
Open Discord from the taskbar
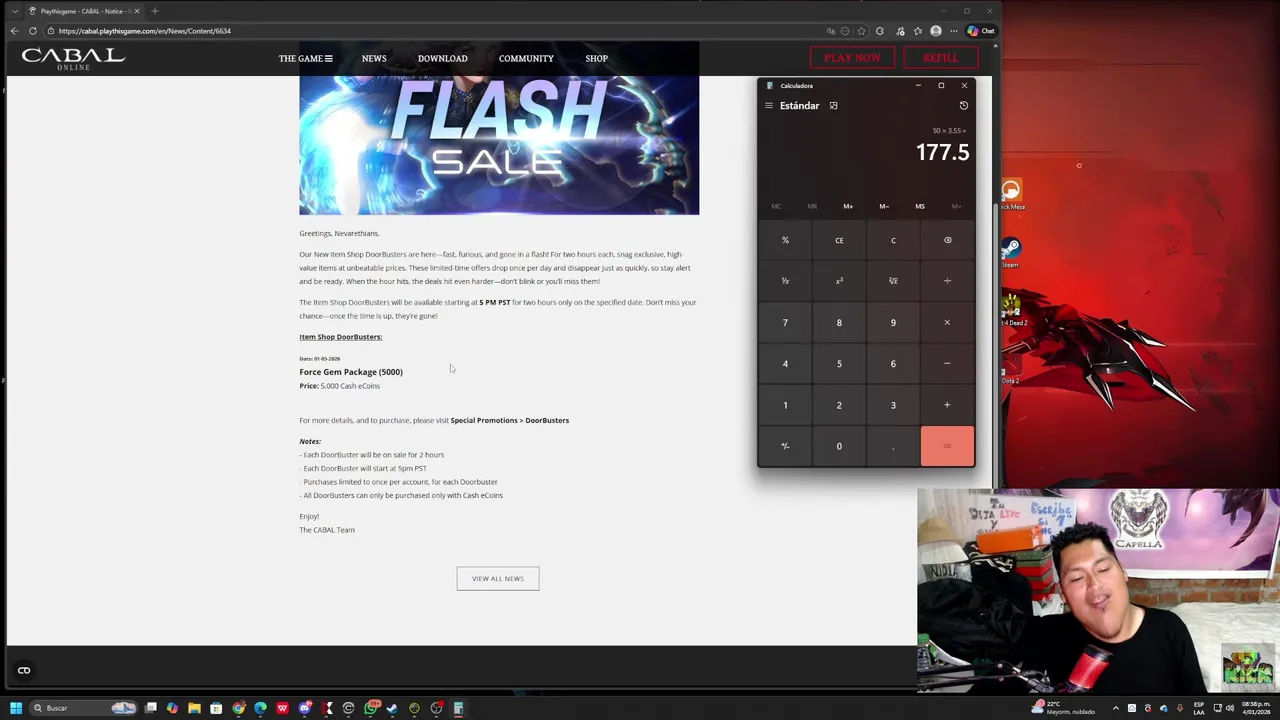coord(304,708)
